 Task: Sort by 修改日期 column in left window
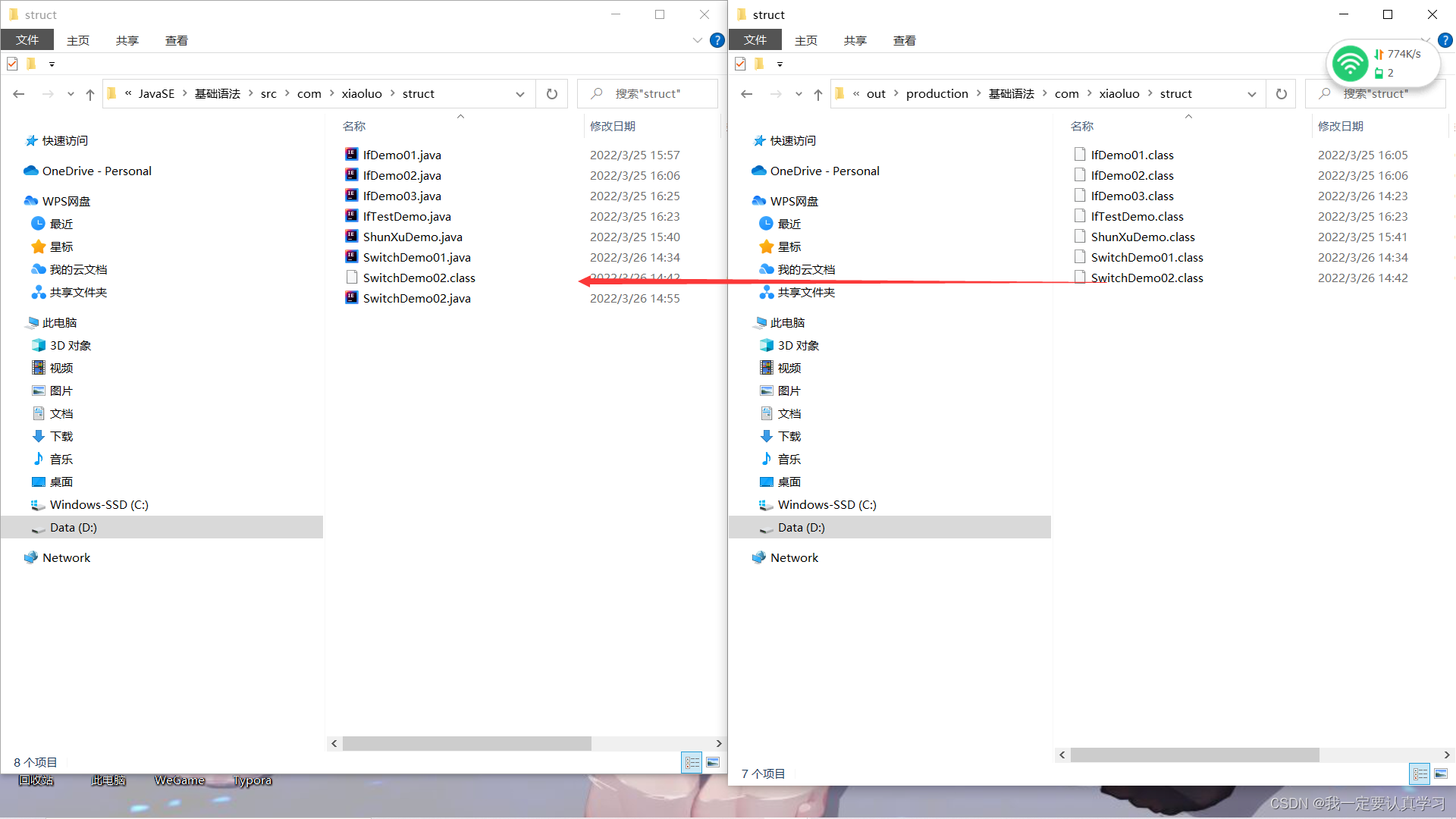[613, 126]
